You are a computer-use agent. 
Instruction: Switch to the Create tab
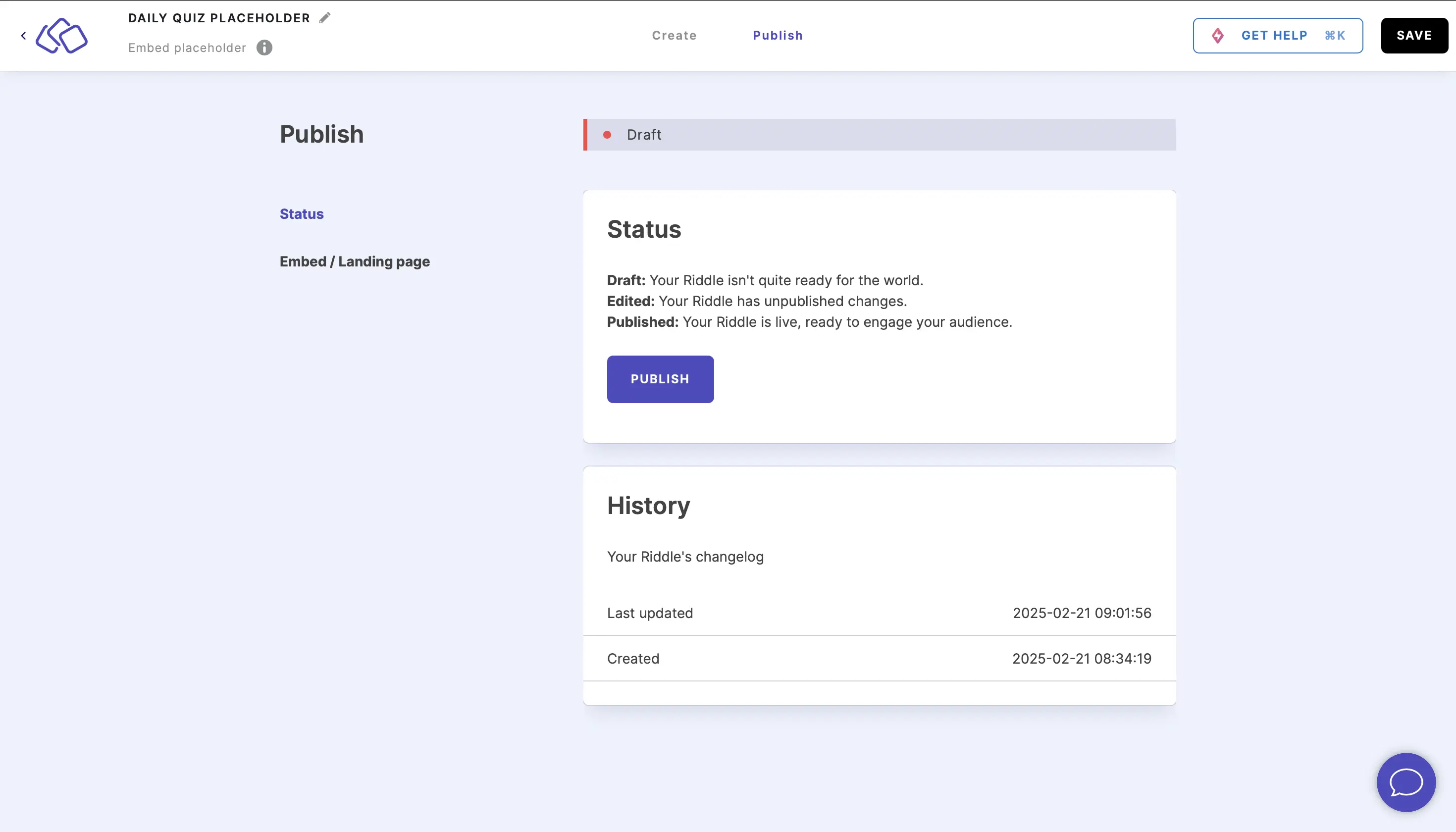[675, 36]
